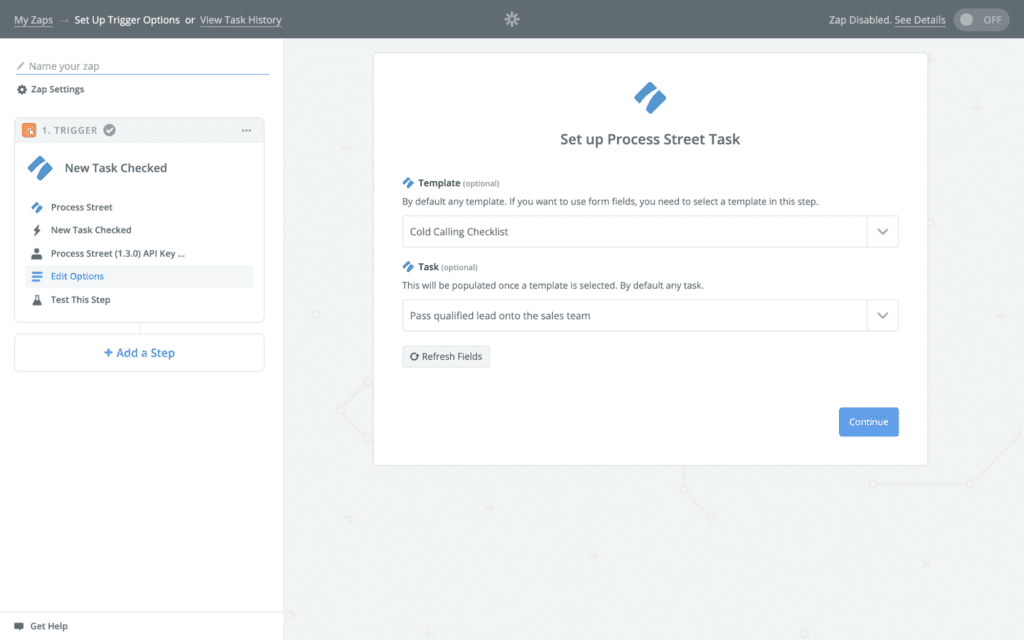
Task: Click the Zapier asterisk logo in header
Action: click(x=512, y=20)
